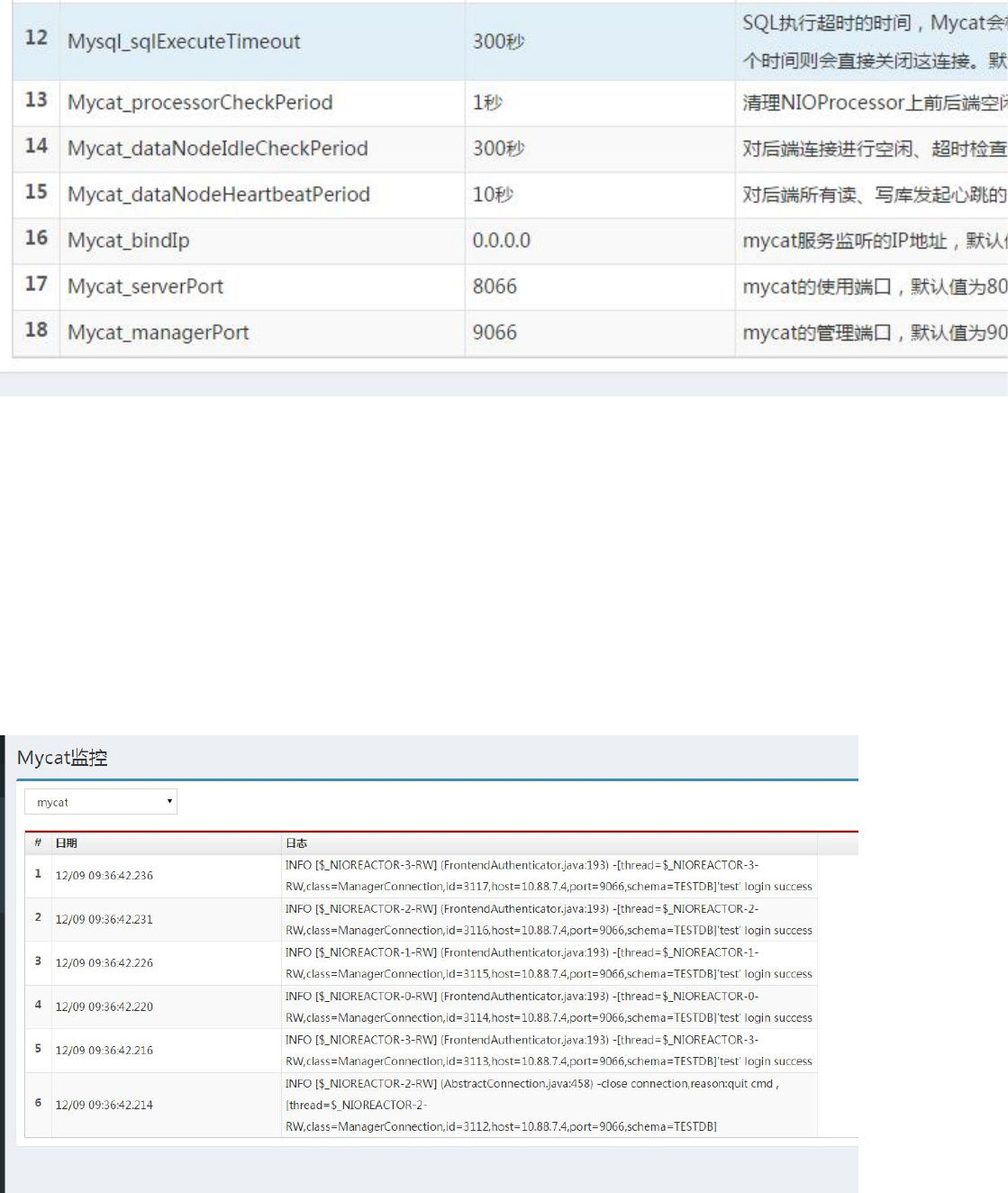Viewport: 1008px width, 1193px height.
Task: Click row number 12 in parameters table
Action: click(x=36, y=38)
